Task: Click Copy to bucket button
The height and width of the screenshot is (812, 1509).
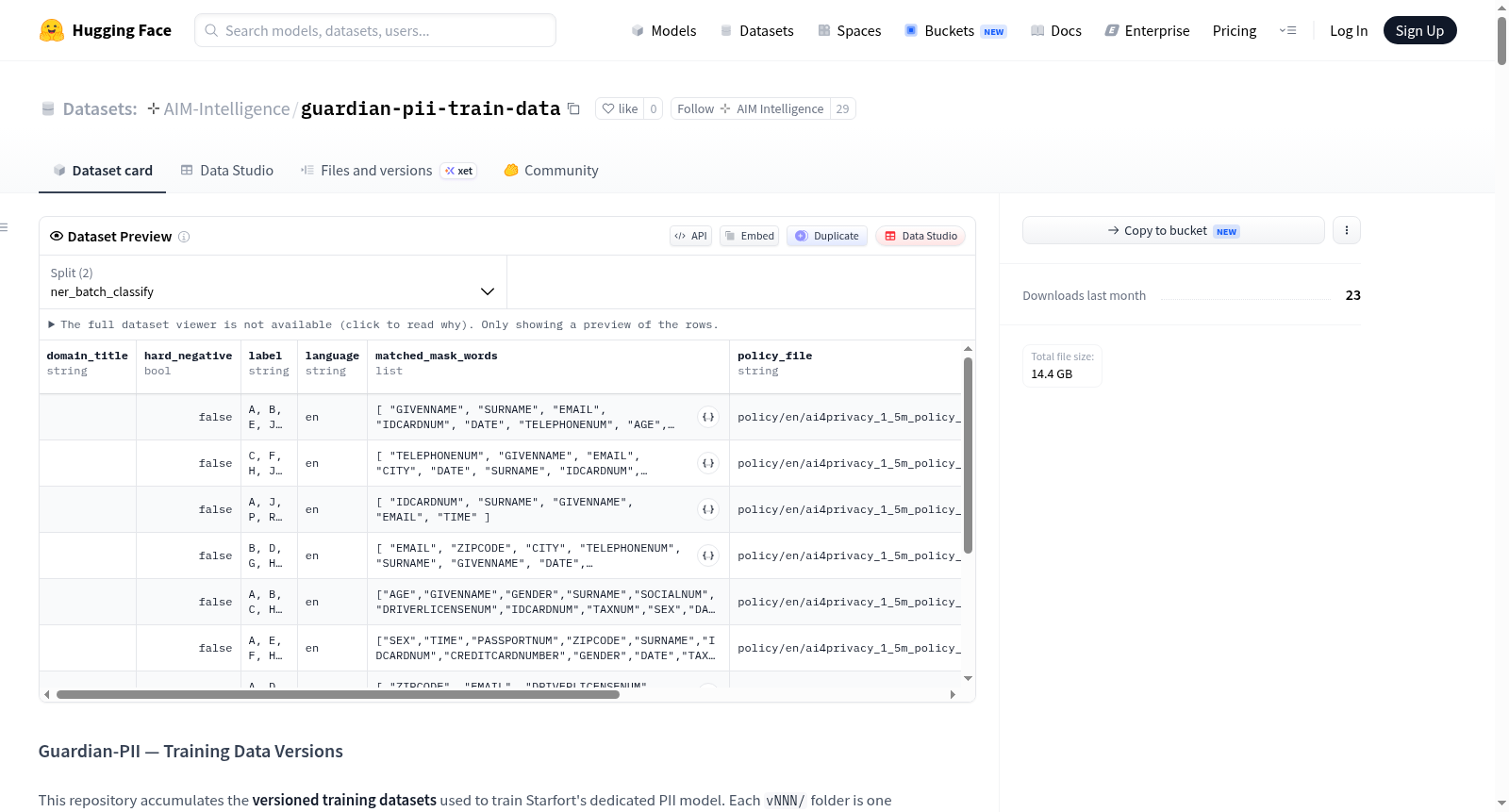Action: [1173, 230]
